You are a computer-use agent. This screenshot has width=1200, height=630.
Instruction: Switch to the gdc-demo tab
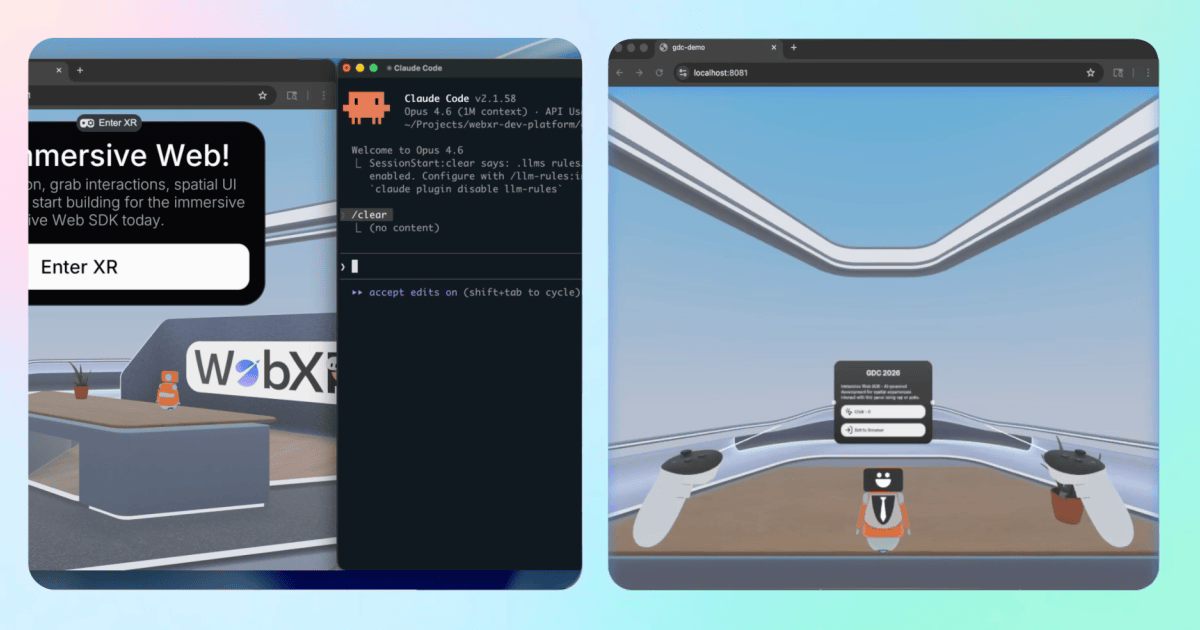tap(716, 47)
